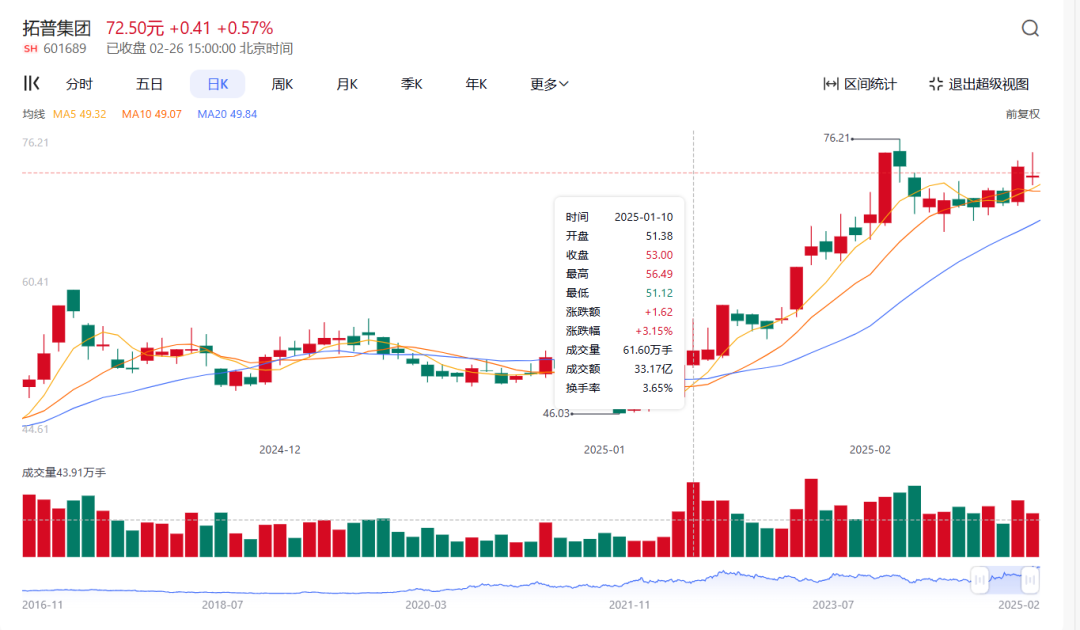Toggle the MA5 moving average line
This screenshot has height=630, width=1080.
(x=80, y=114)
